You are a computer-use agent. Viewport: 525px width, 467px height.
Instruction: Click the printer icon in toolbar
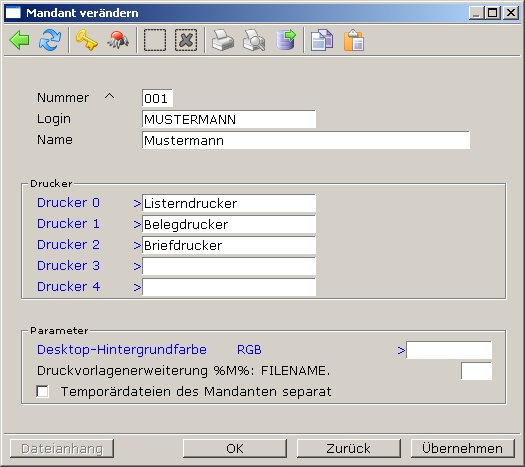point(223,40)
